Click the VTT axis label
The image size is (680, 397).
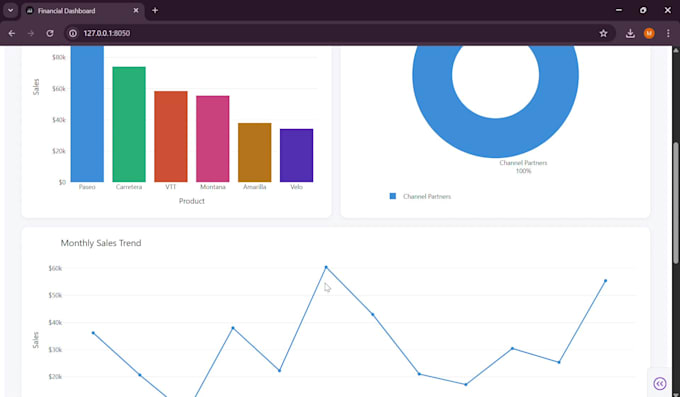point(171,187)
